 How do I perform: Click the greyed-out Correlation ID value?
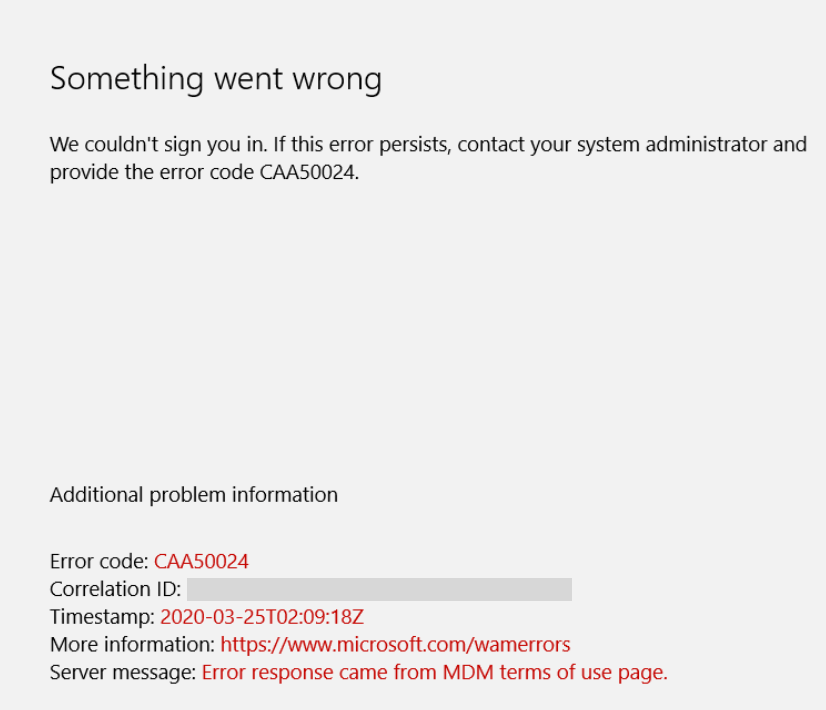point(379,589)
